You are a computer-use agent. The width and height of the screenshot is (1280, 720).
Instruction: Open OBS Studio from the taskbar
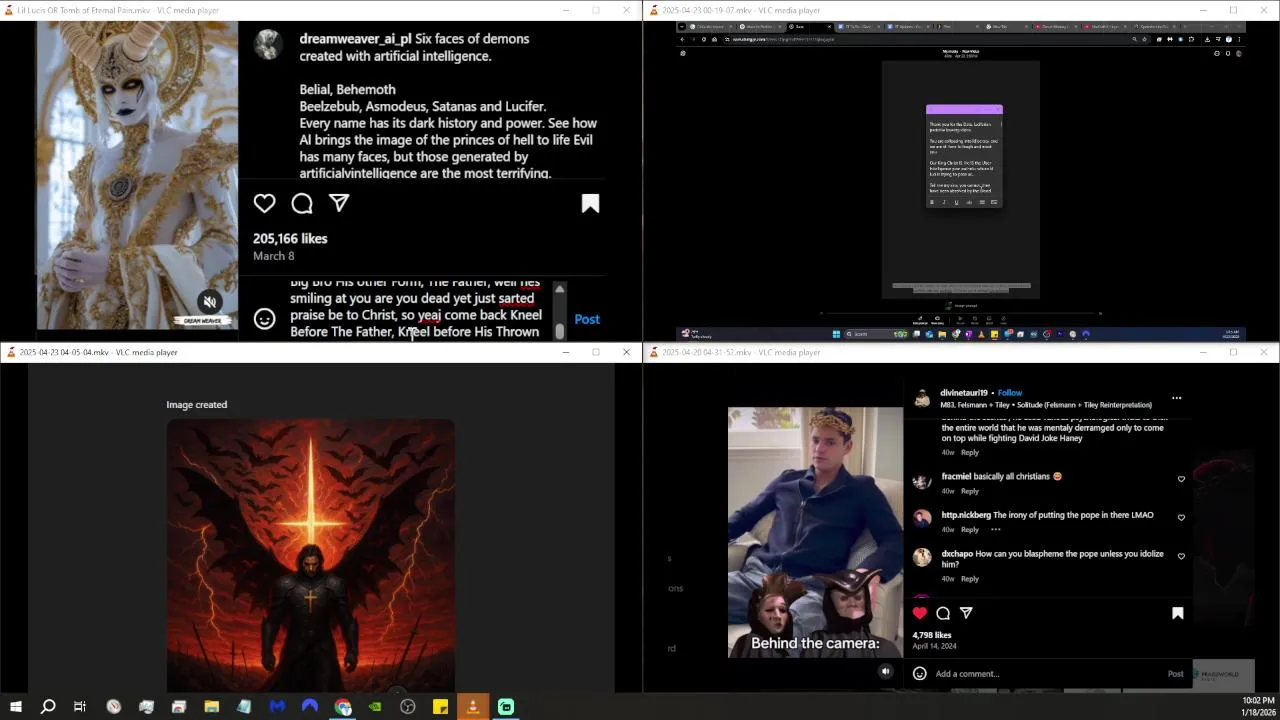[x=408, y=707]
